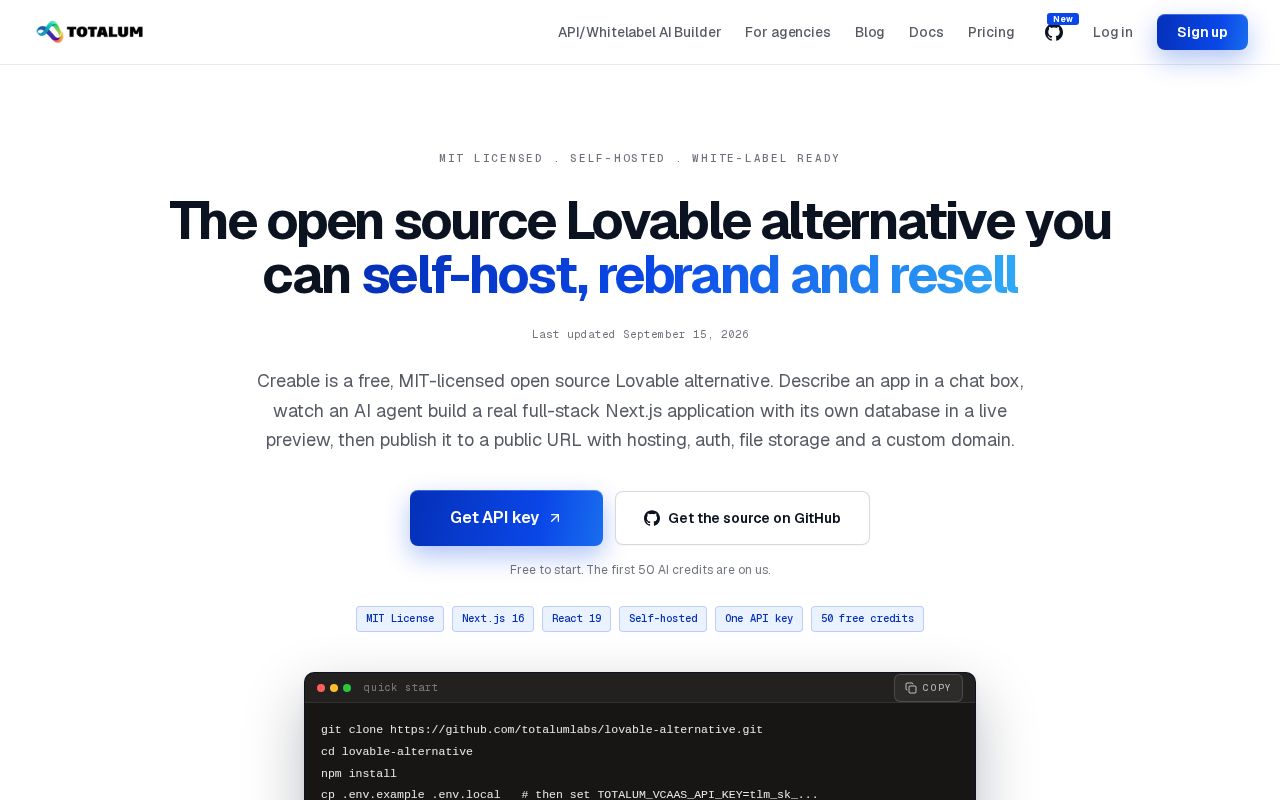Click the Log in link
Screen dimensions: 1280x800
(x=1113, y=32)
